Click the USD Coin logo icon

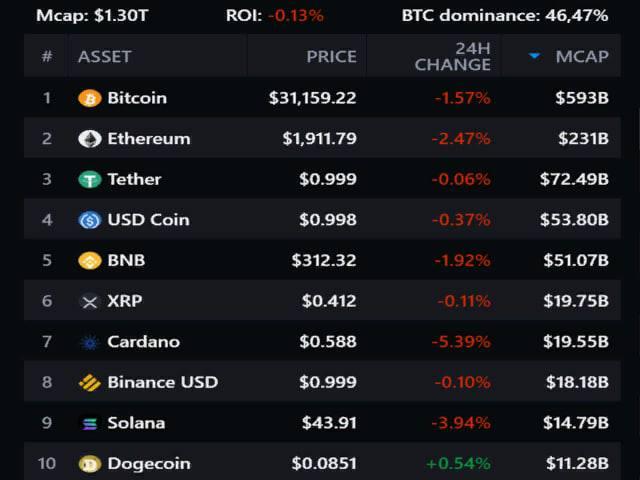(x=90, y=220)
